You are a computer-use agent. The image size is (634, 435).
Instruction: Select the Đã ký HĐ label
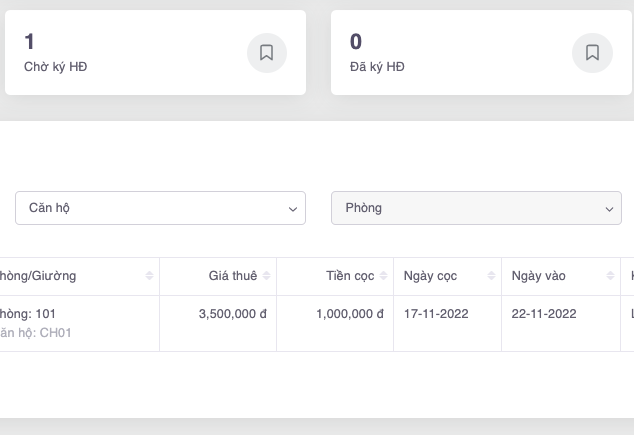click(377, 67)
